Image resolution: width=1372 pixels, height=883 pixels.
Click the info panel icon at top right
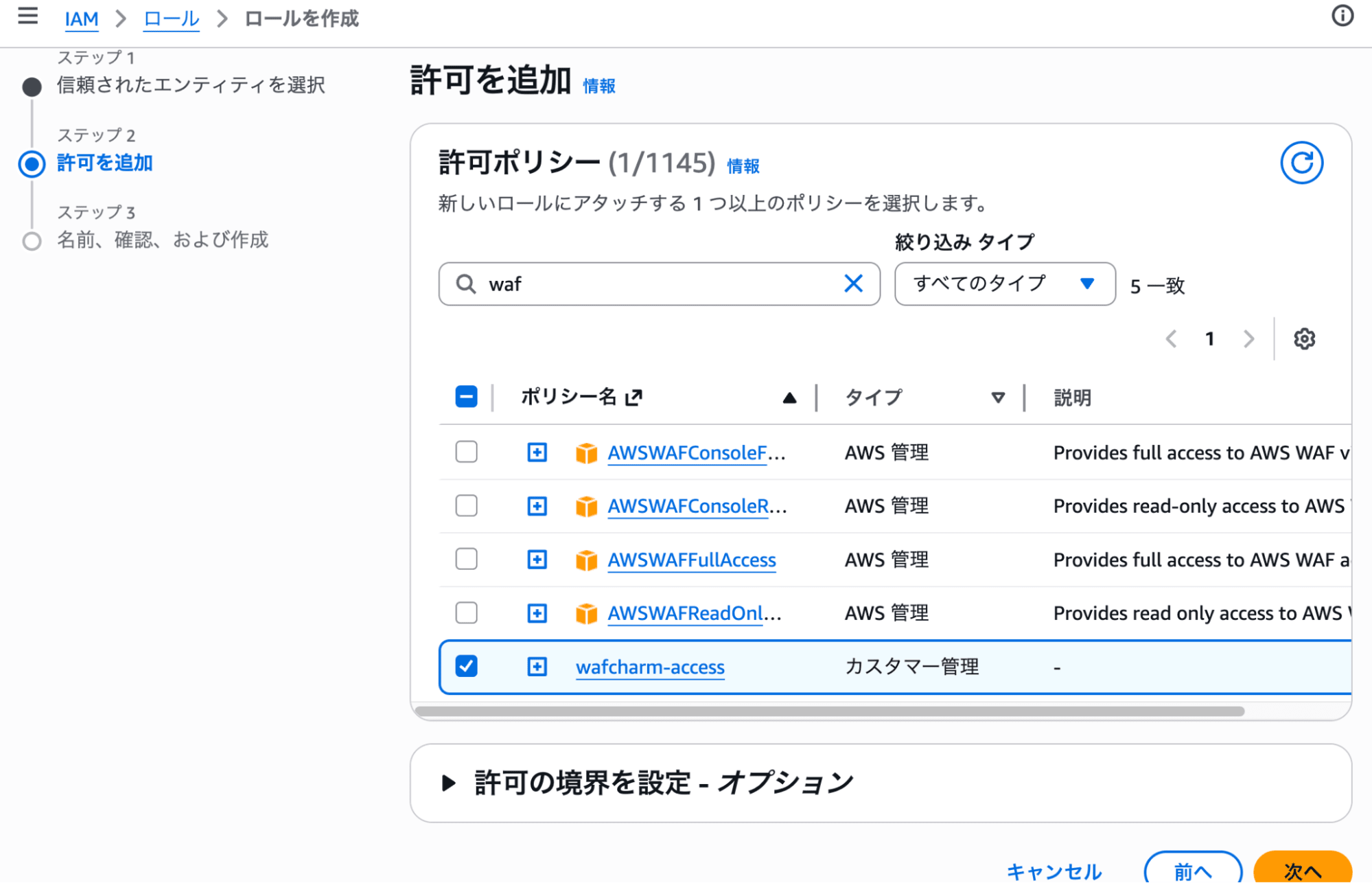(1342, 16)
